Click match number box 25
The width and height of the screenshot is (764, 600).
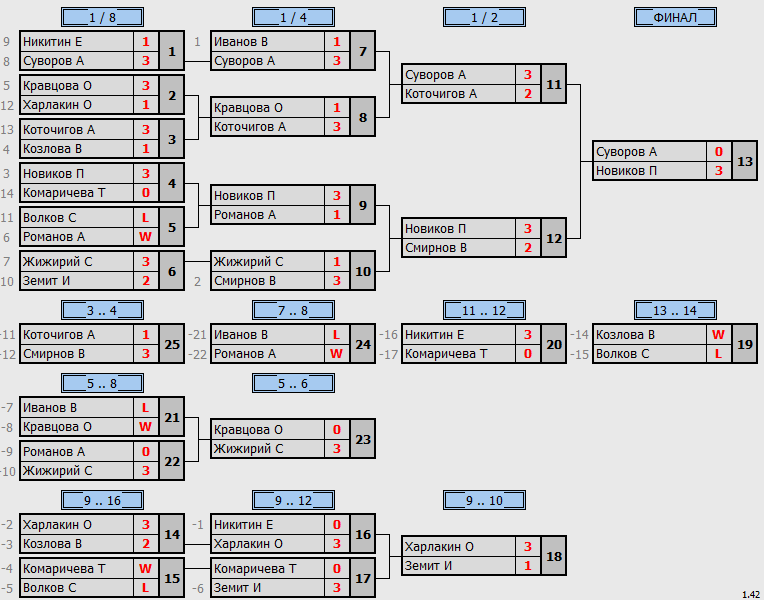pyautogui.click(x=172, y=344)
